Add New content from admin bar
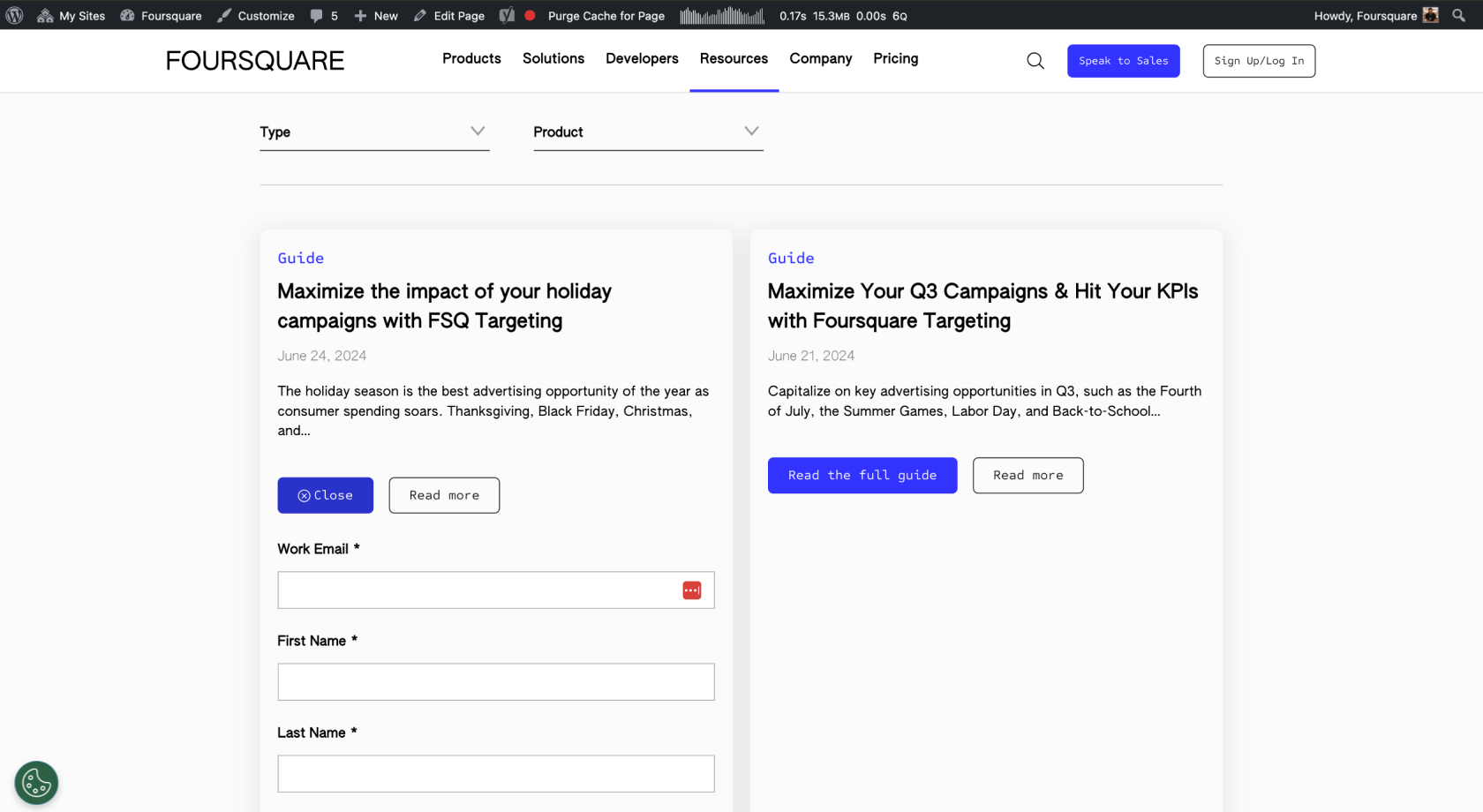 376,15
